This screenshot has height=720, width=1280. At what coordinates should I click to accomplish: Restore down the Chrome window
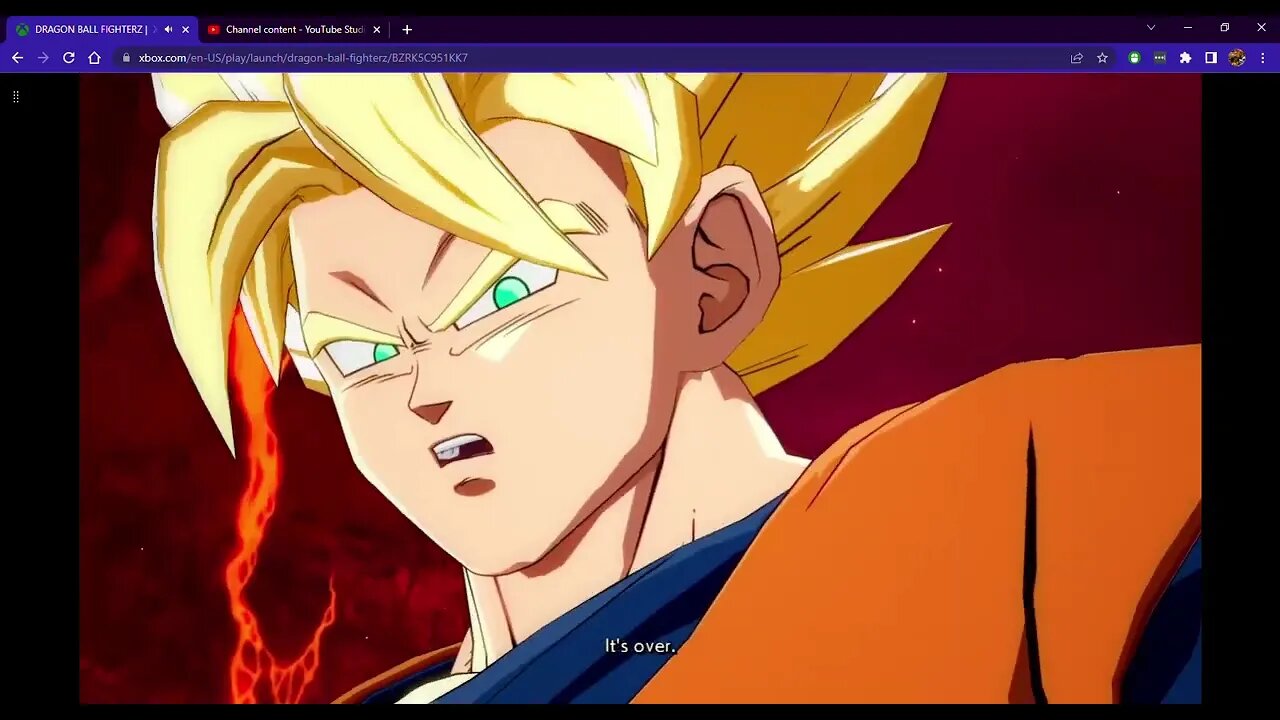[1225, 28]
